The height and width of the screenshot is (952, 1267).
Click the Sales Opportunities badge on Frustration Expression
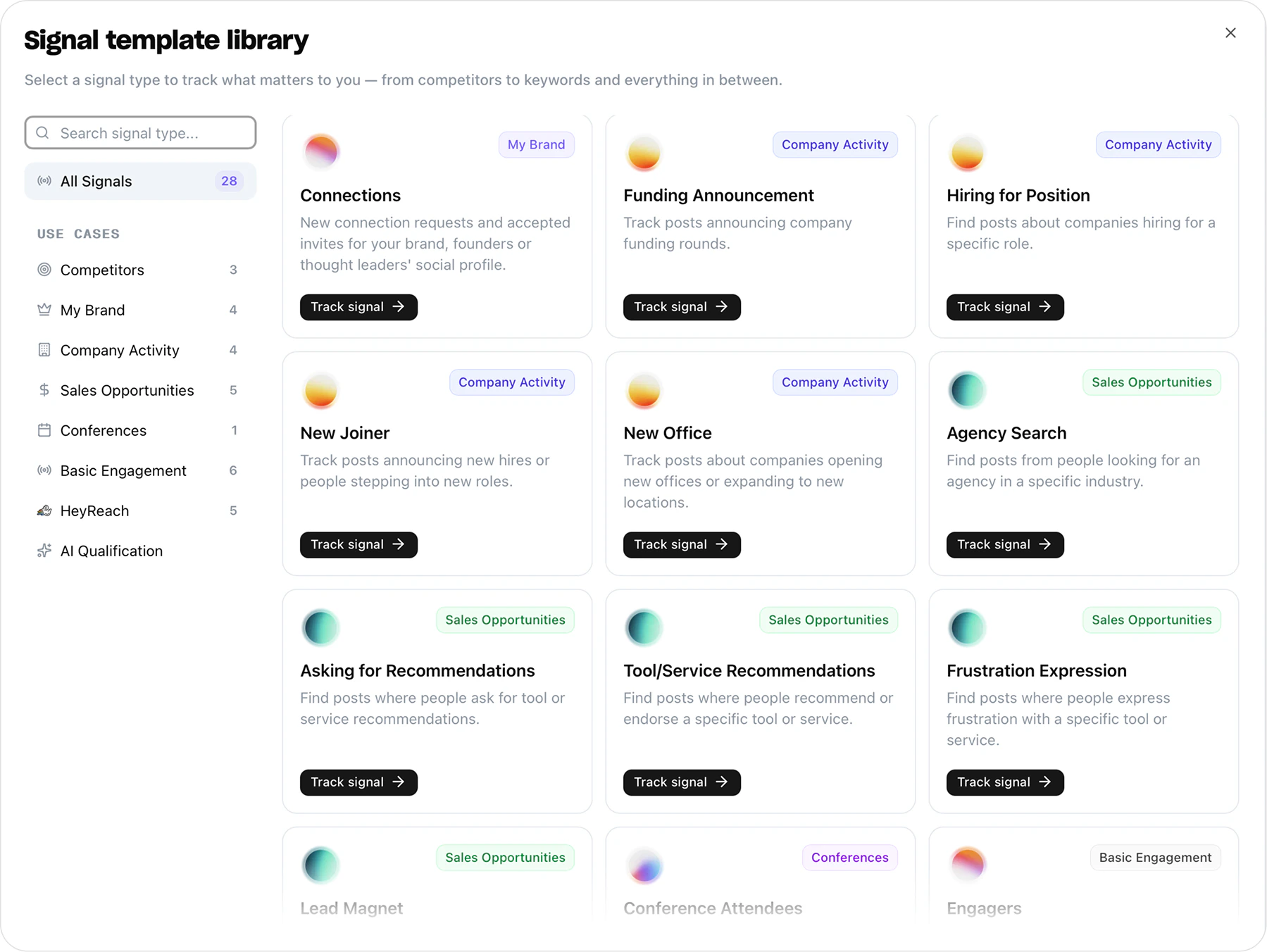pos(1151,620)
